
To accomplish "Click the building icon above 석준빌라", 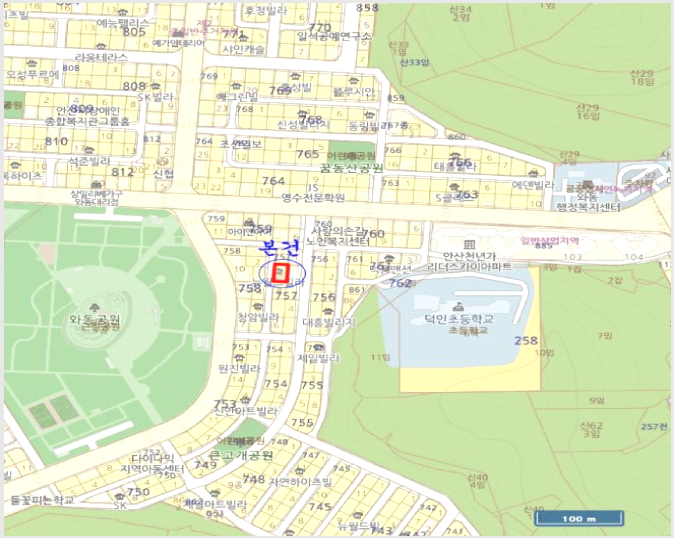I will point(89,150).
